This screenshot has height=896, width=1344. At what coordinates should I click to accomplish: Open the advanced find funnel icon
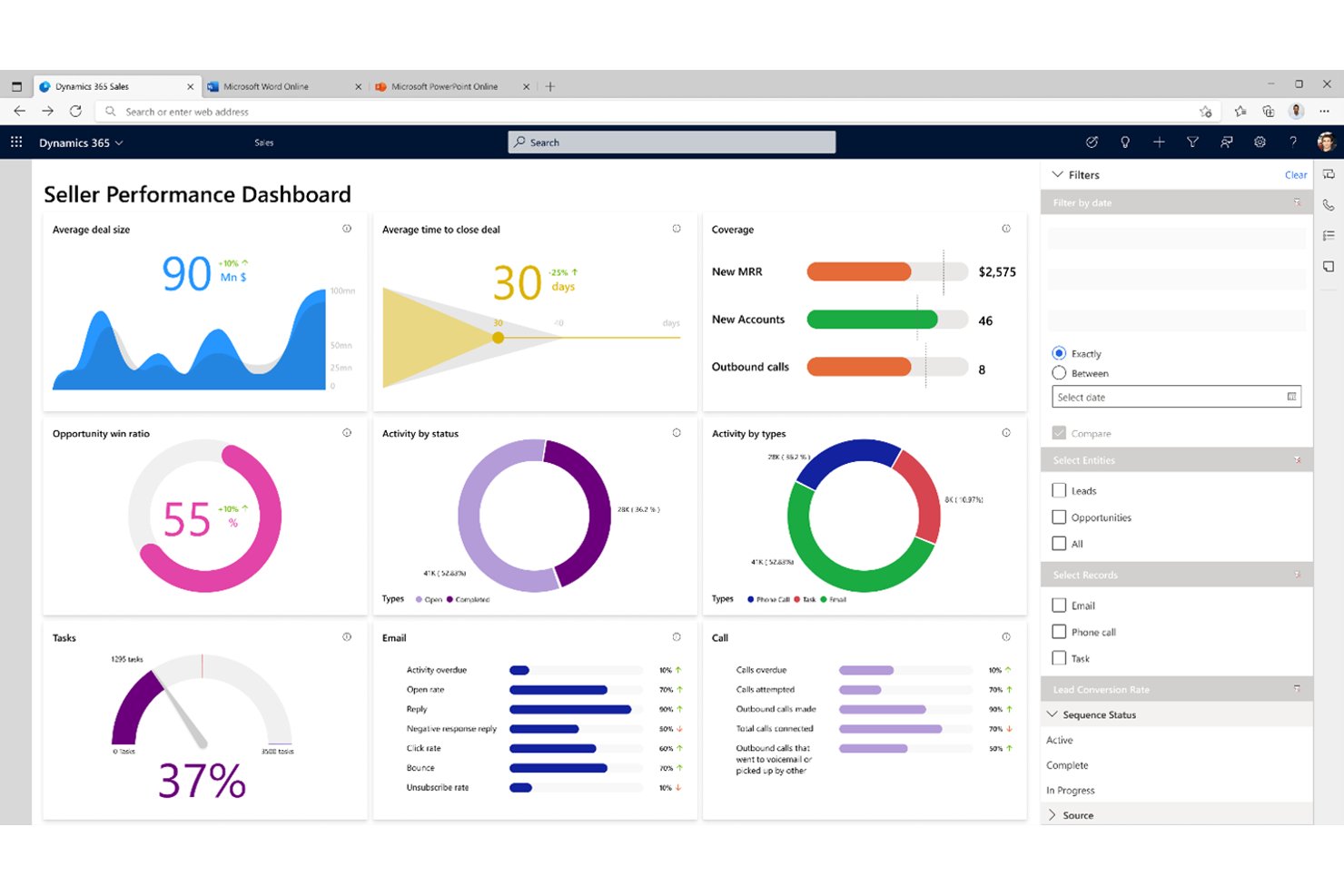[1192, 143]
